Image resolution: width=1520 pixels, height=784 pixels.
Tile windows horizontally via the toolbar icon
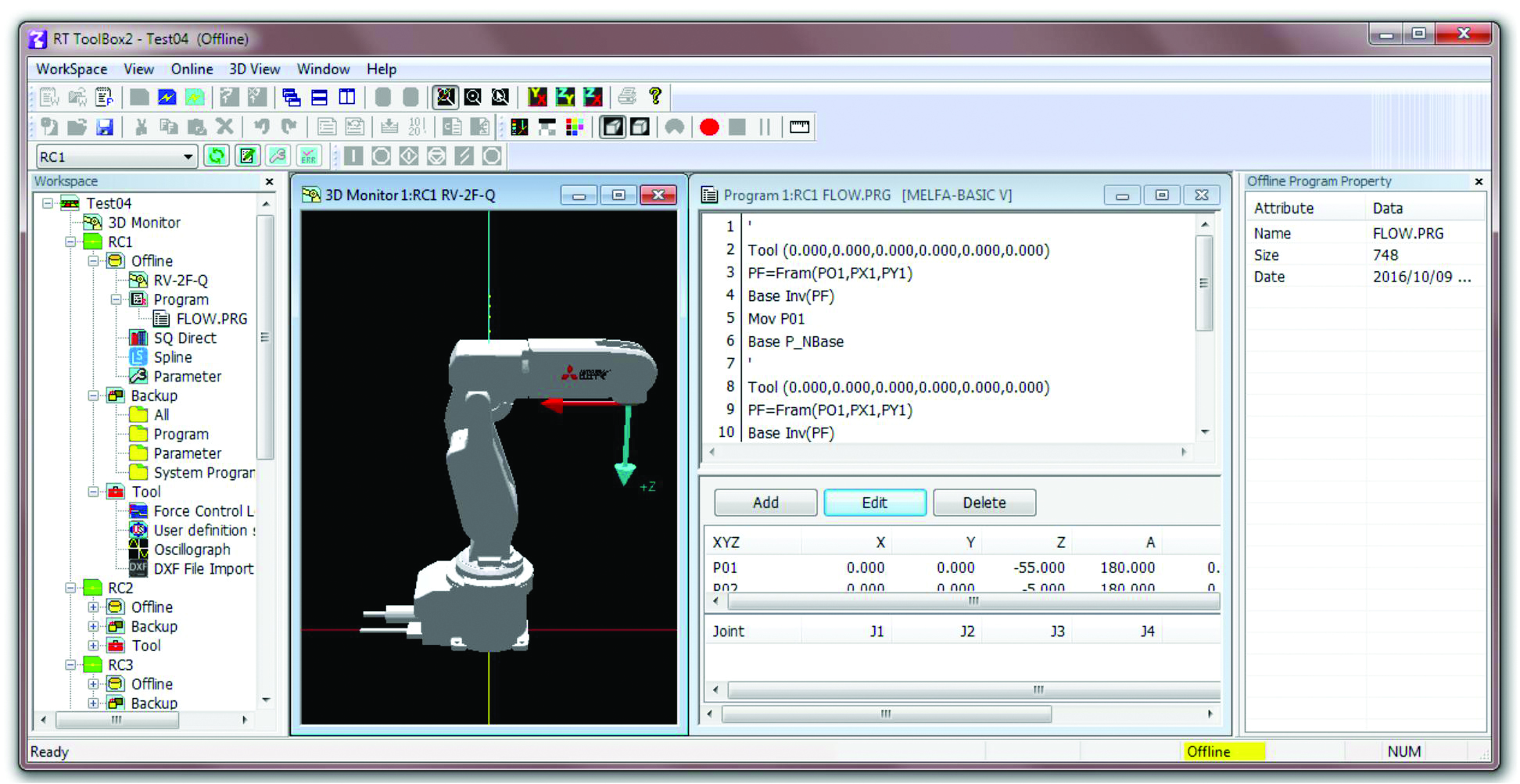click(x=319, y=97)
